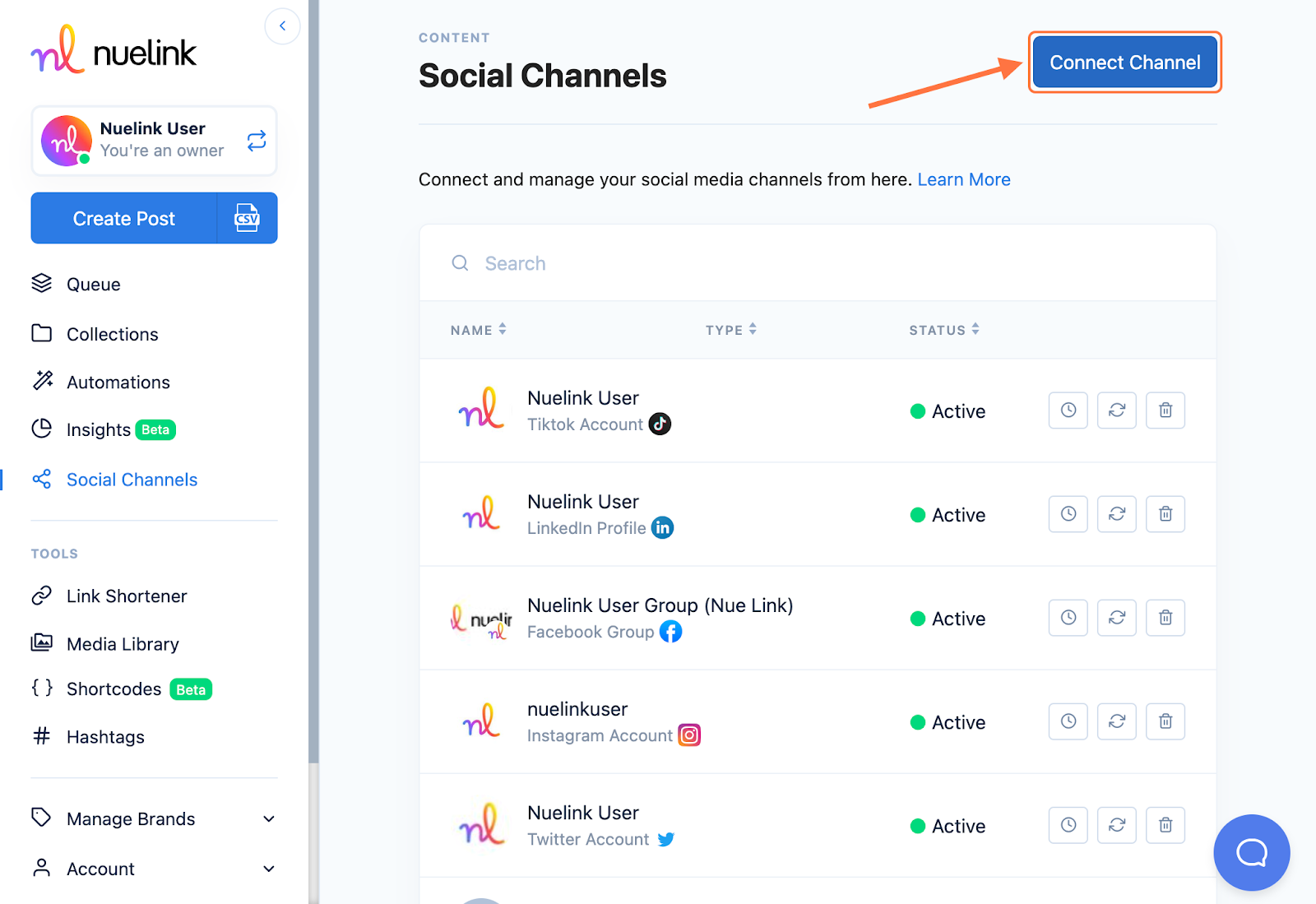Open CSV bulk import icon
This screenshot has height=904, width=1316.
pos(247,219)
